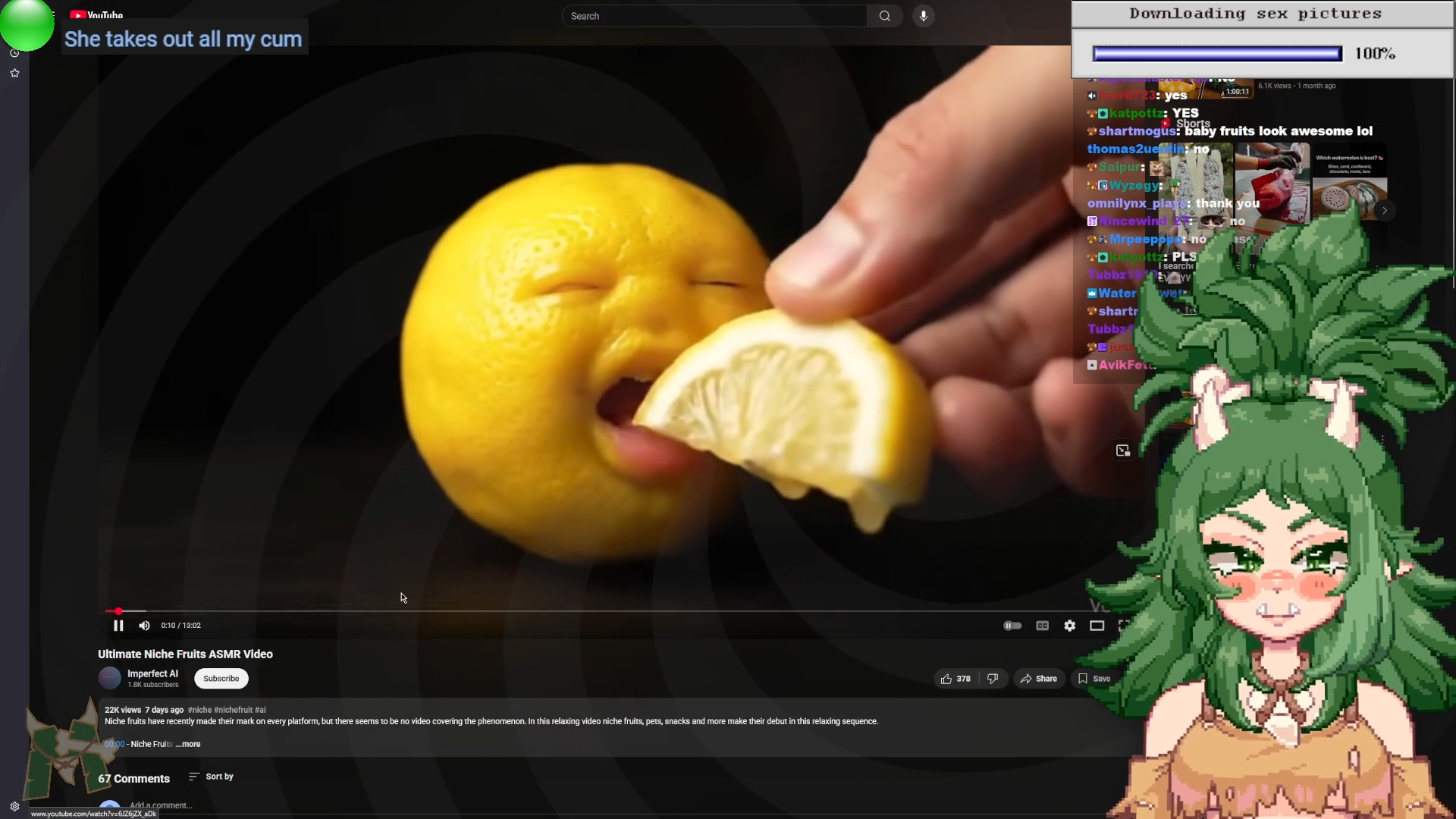Switch to theater mode view

pyautogui.click(x=1097, y=626)
